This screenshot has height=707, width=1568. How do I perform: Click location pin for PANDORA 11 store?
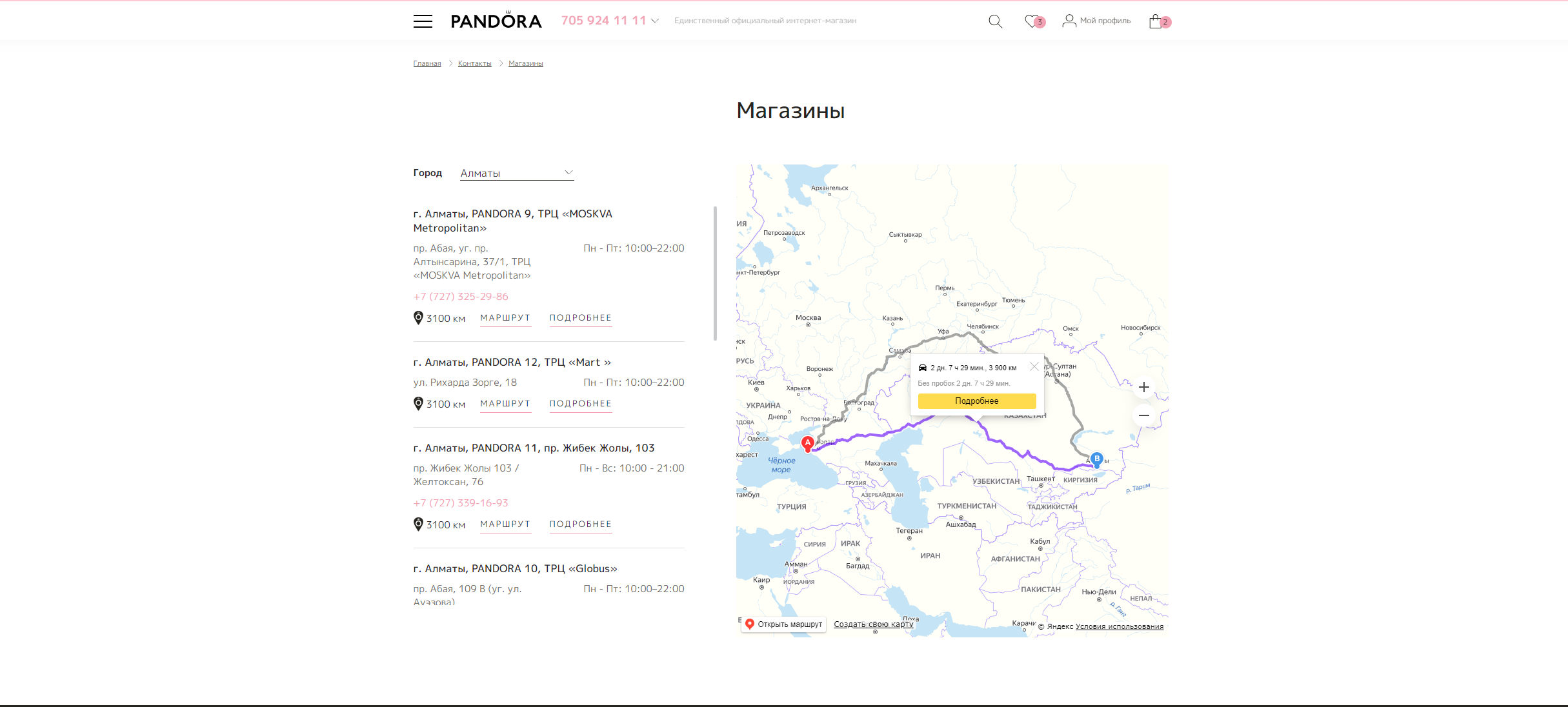click(418, 524)
